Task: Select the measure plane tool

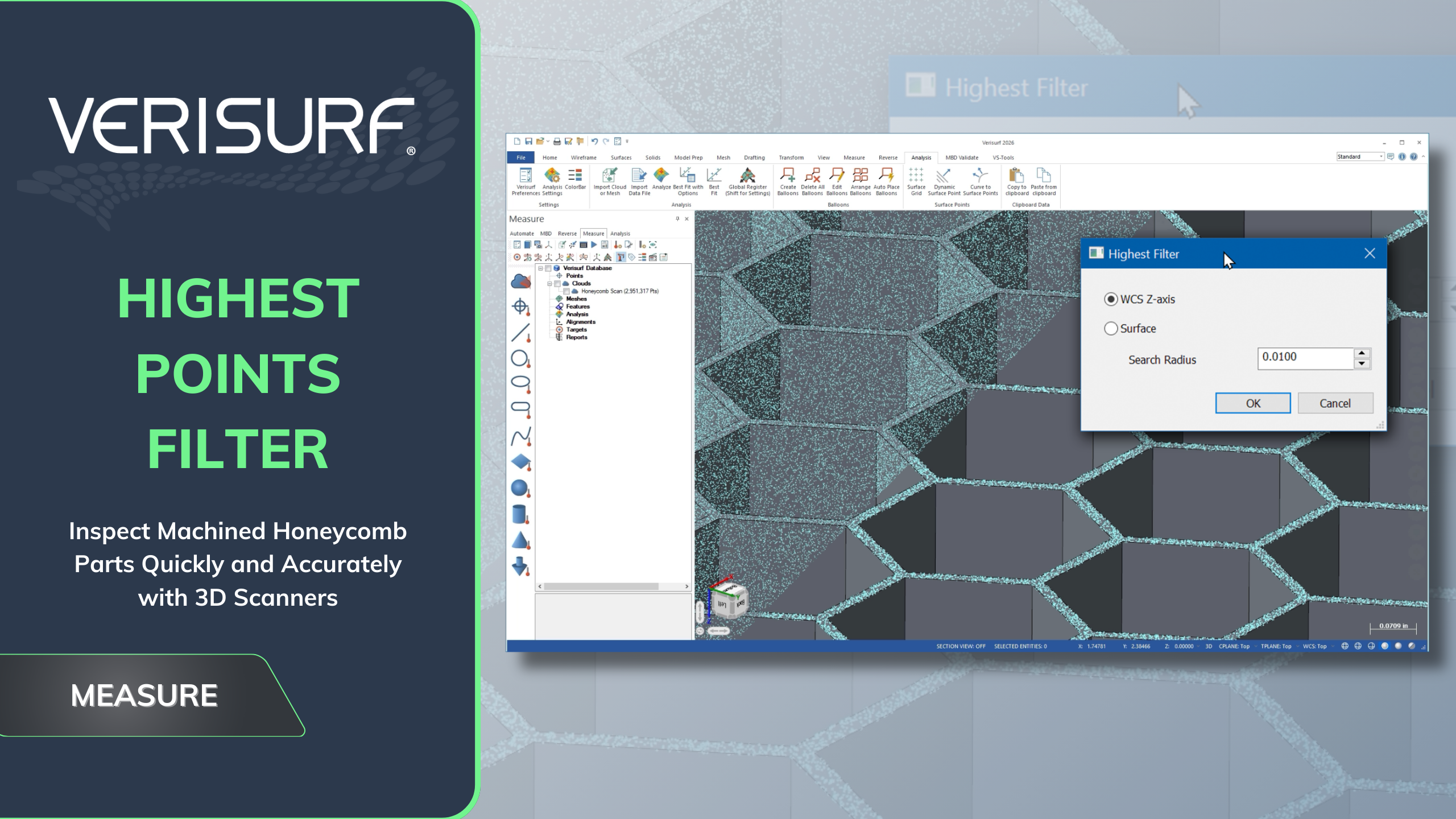Action: (x=520, y=462)
